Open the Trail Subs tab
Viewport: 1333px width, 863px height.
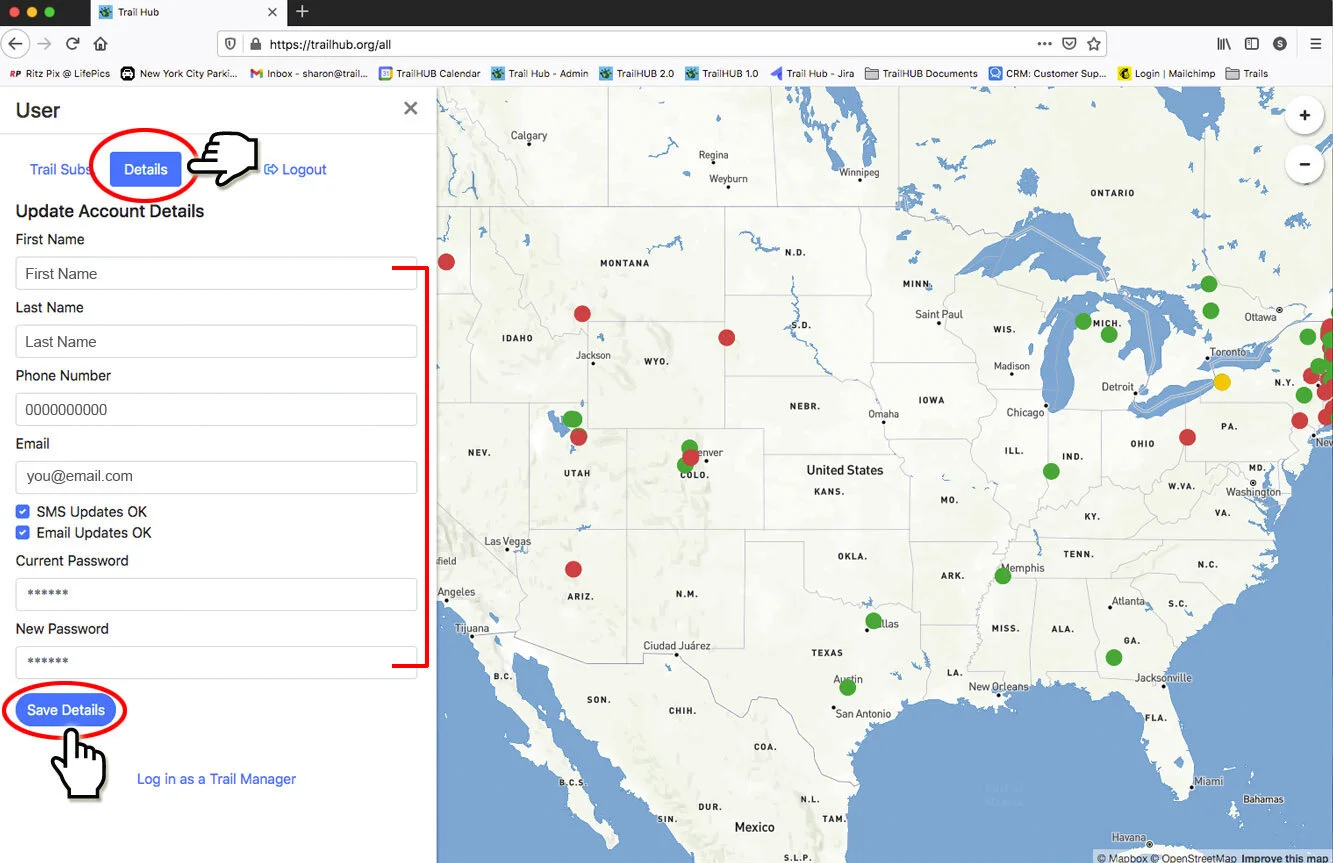(x=60, y=169)
